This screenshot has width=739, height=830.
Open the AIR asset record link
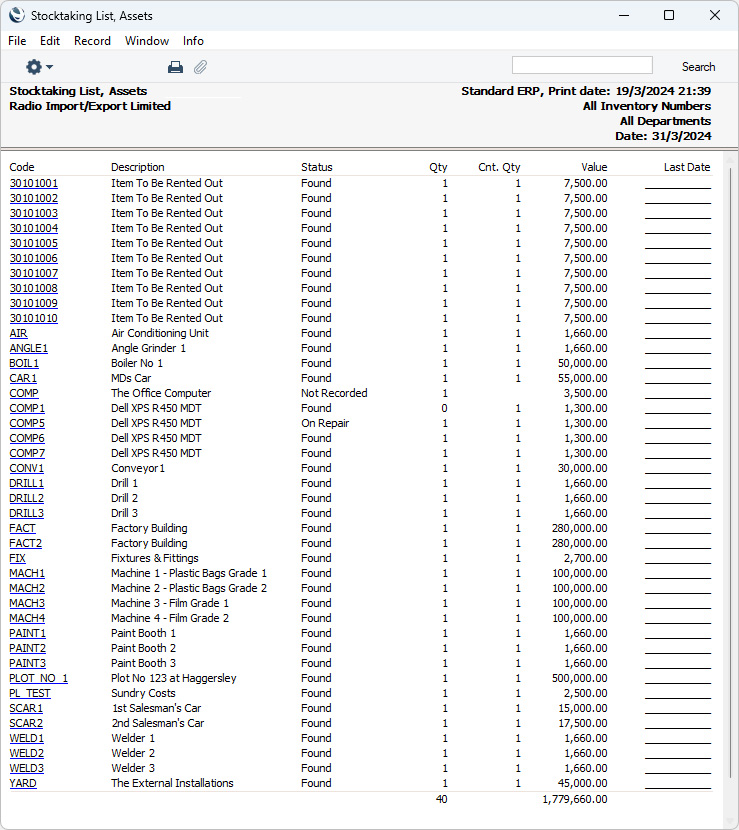point(18,333)
